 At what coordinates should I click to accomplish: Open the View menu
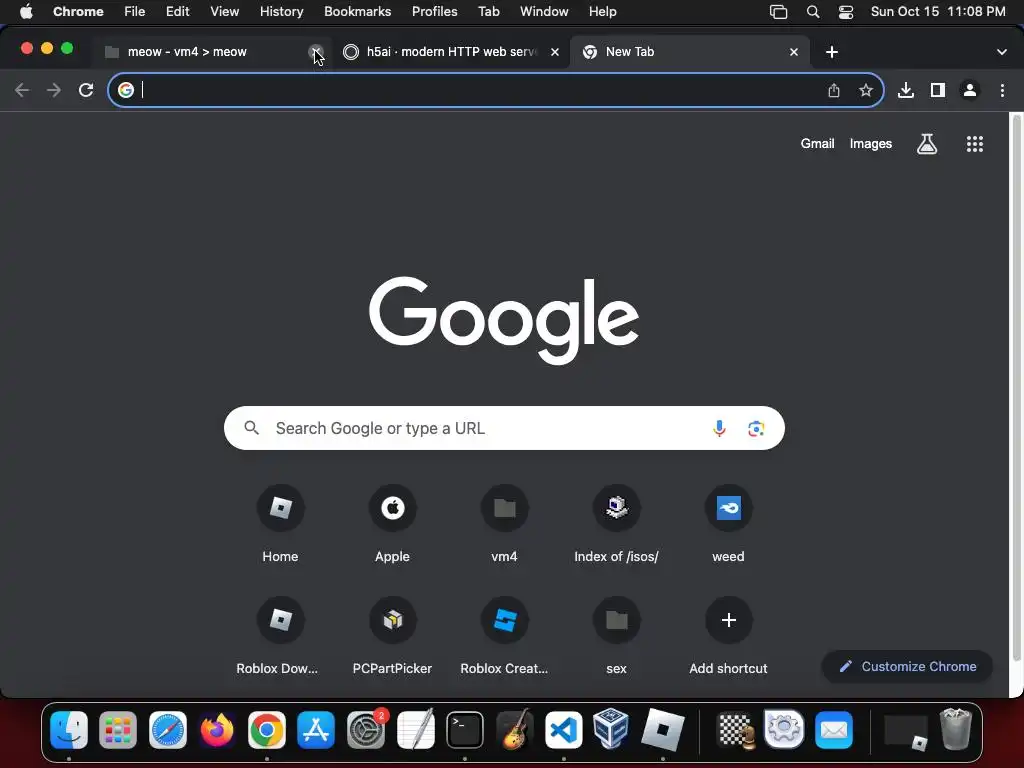(x=224, y=12)
